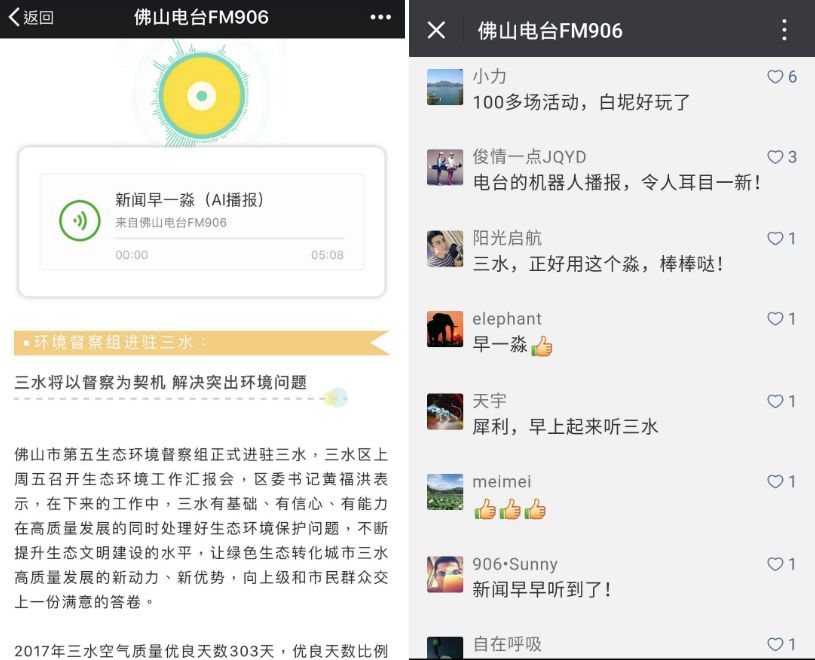815x660 pixels.
Task: Tap the comments header bar title 佛山电台FM906
Action: click(x=548, y=30)
